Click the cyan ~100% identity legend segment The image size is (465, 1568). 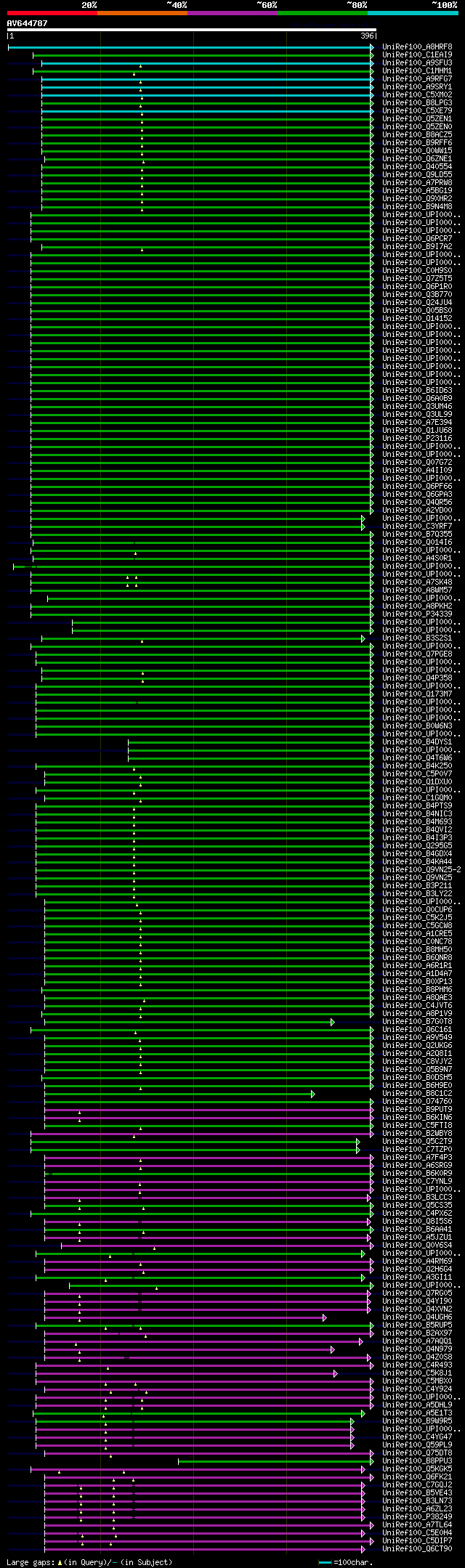point(412,12)
